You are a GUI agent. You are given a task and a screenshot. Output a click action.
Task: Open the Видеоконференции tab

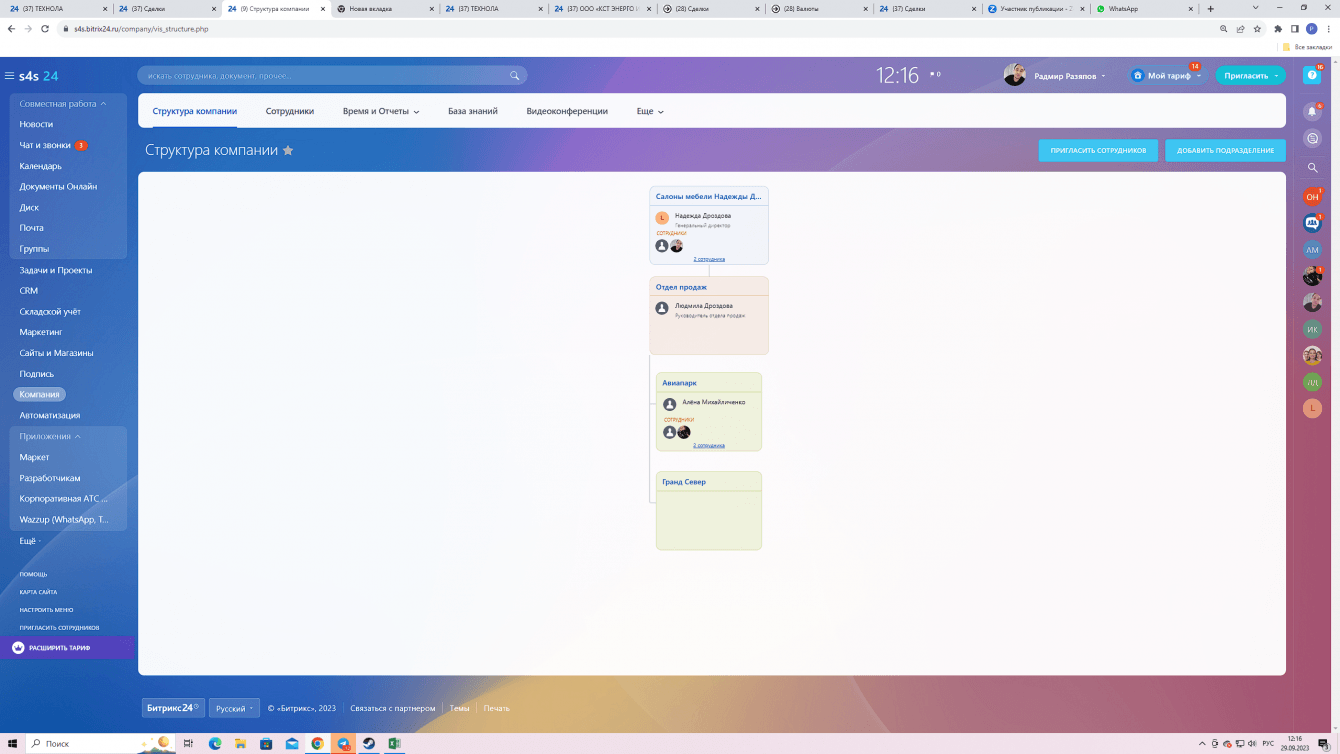tap(567, 111)
